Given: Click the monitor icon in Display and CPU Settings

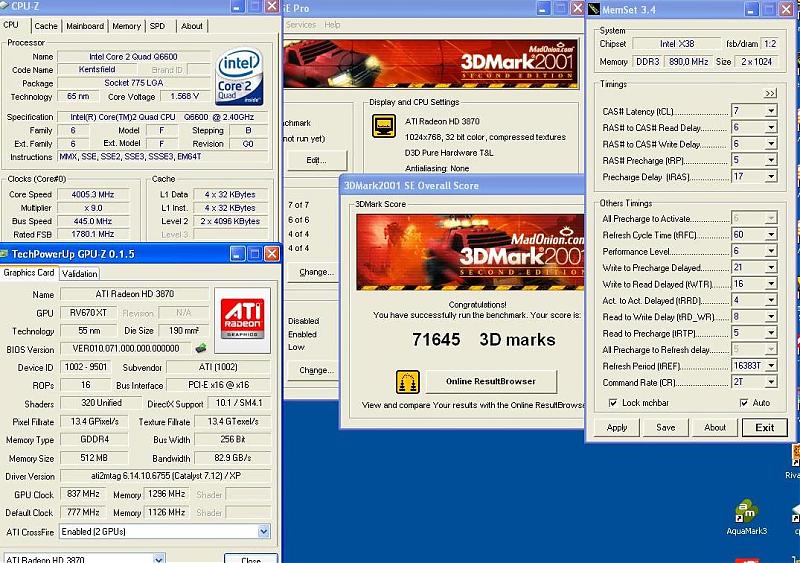Looking at the screenshot, I should coord(384,126).
